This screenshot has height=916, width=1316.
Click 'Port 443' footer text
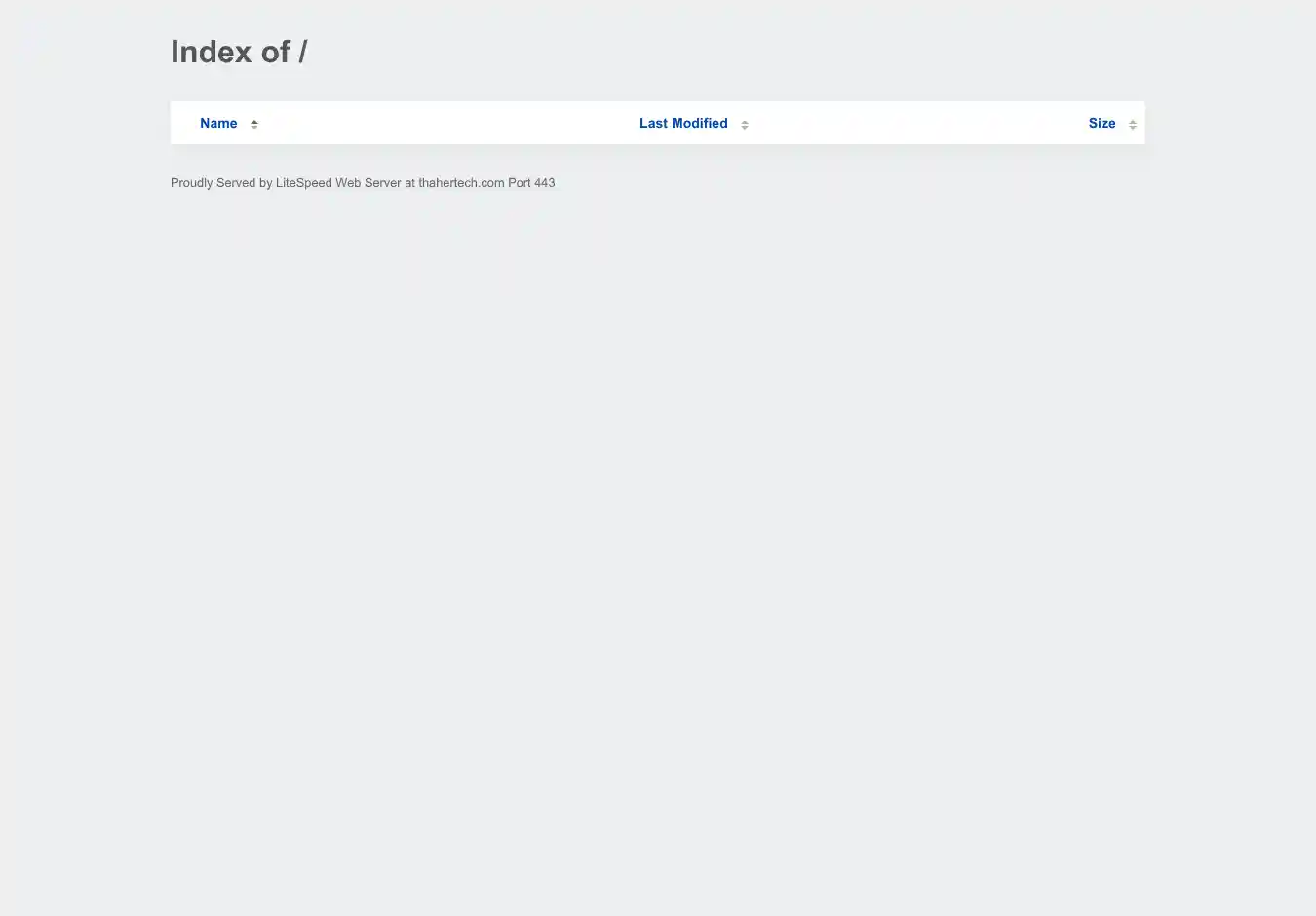(x=531, y=183)
